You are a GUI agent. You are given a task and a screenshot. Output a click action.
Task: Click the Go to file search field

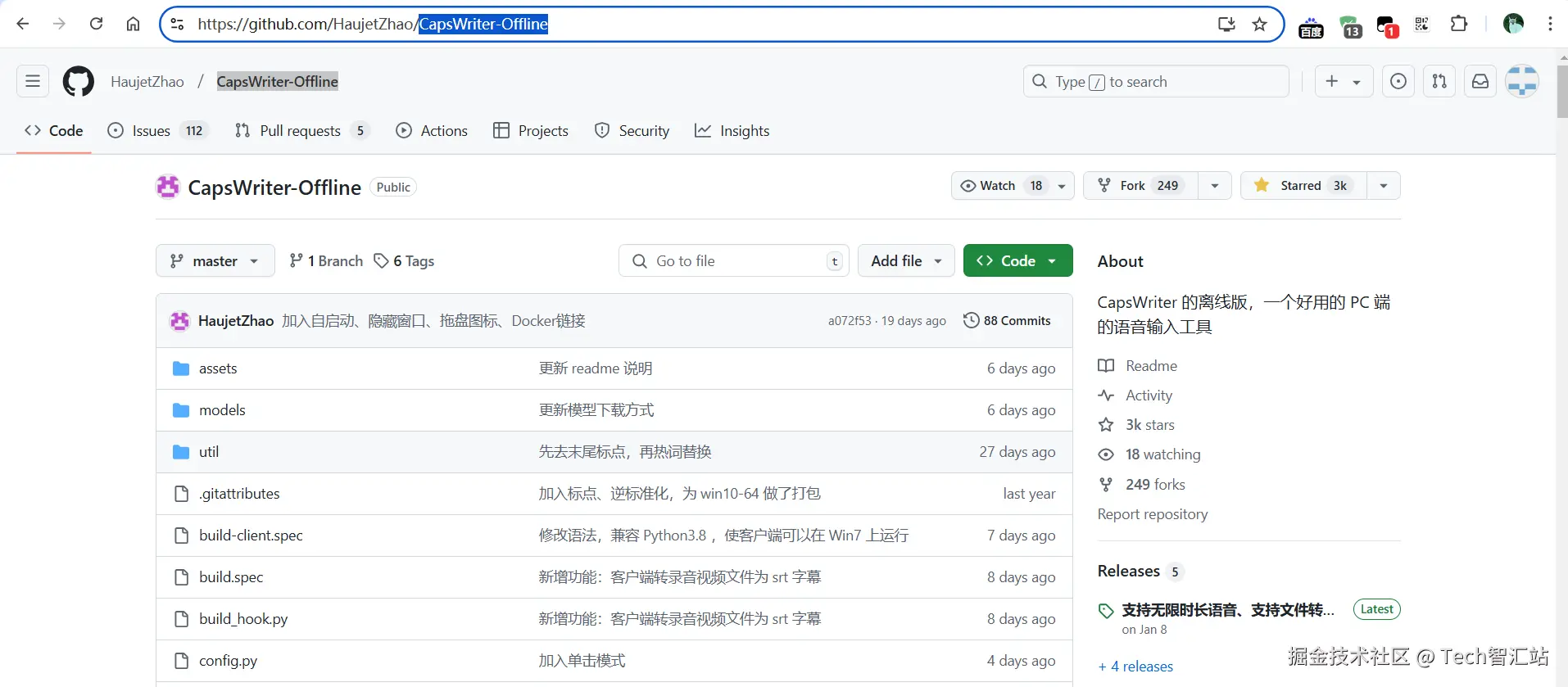[x=733, y=260]
